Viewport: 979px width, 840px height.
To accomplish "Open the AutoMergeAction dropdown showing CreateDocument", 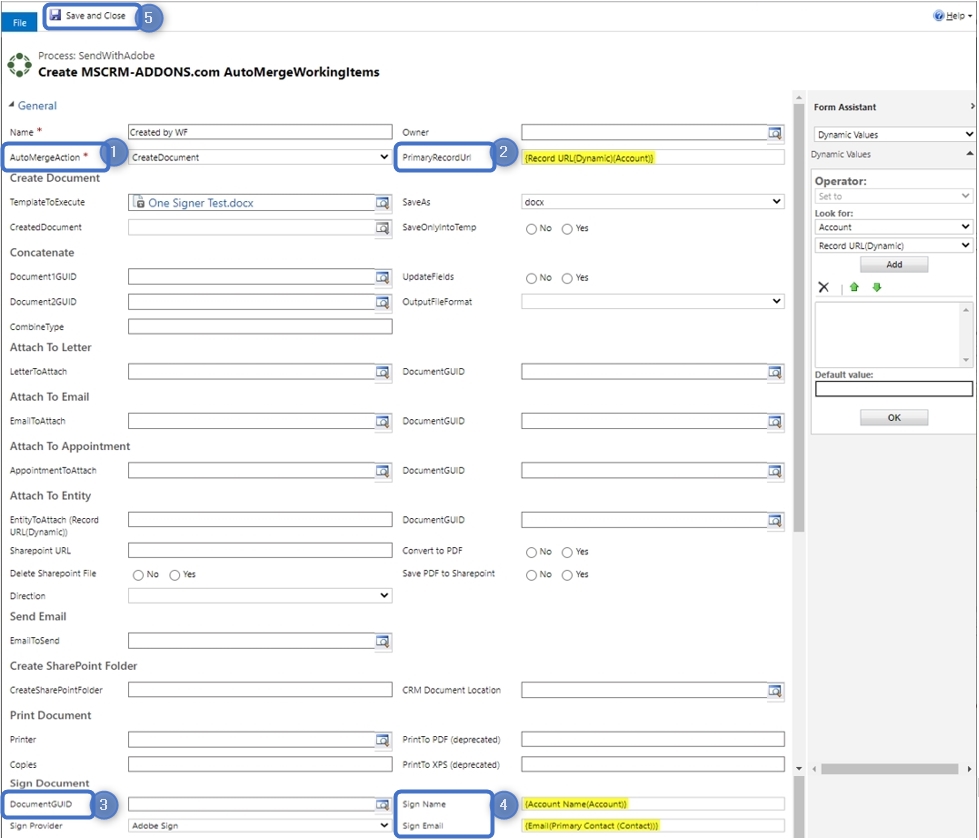I will pos(260,157).
